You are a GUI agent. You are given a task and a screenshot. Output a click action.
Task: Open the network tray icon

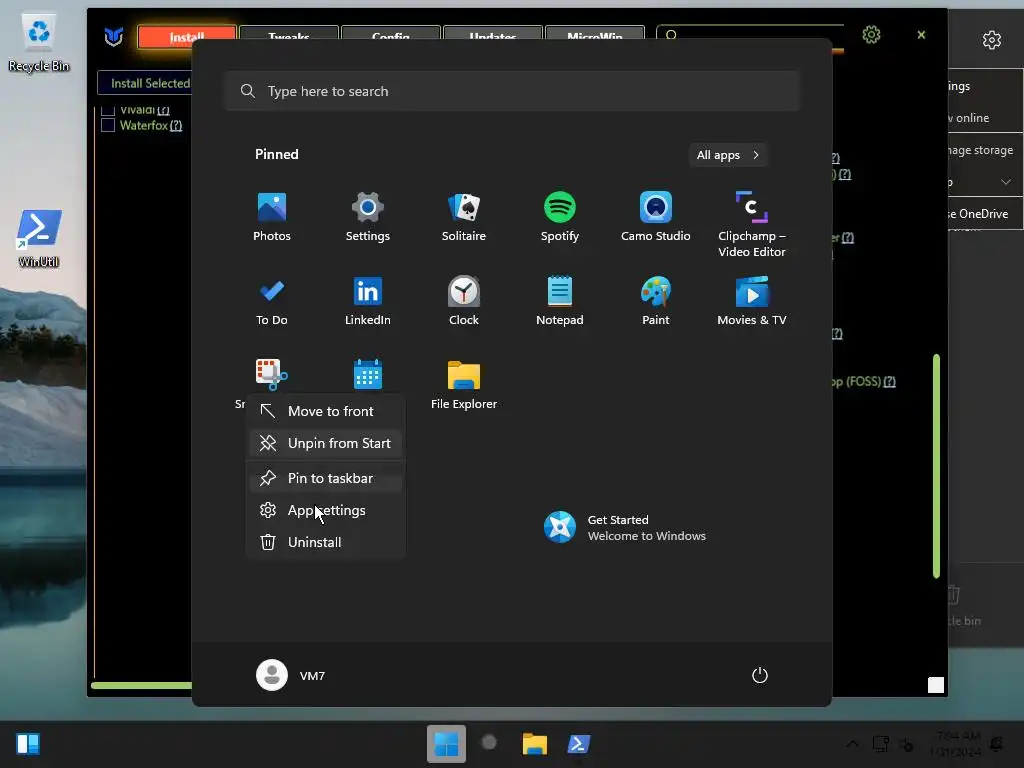880,743
